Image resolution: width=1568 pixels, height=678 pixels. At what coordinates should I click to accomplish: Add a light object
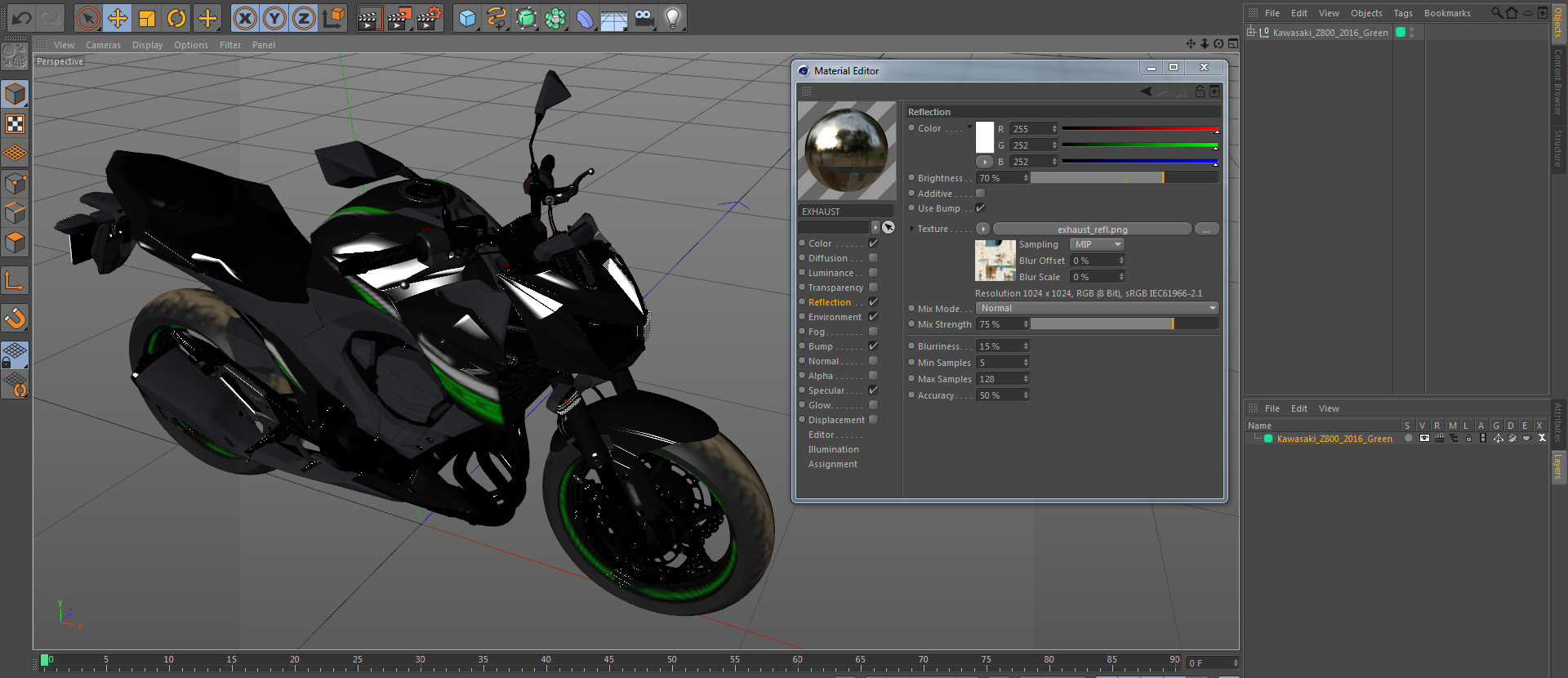673,17
